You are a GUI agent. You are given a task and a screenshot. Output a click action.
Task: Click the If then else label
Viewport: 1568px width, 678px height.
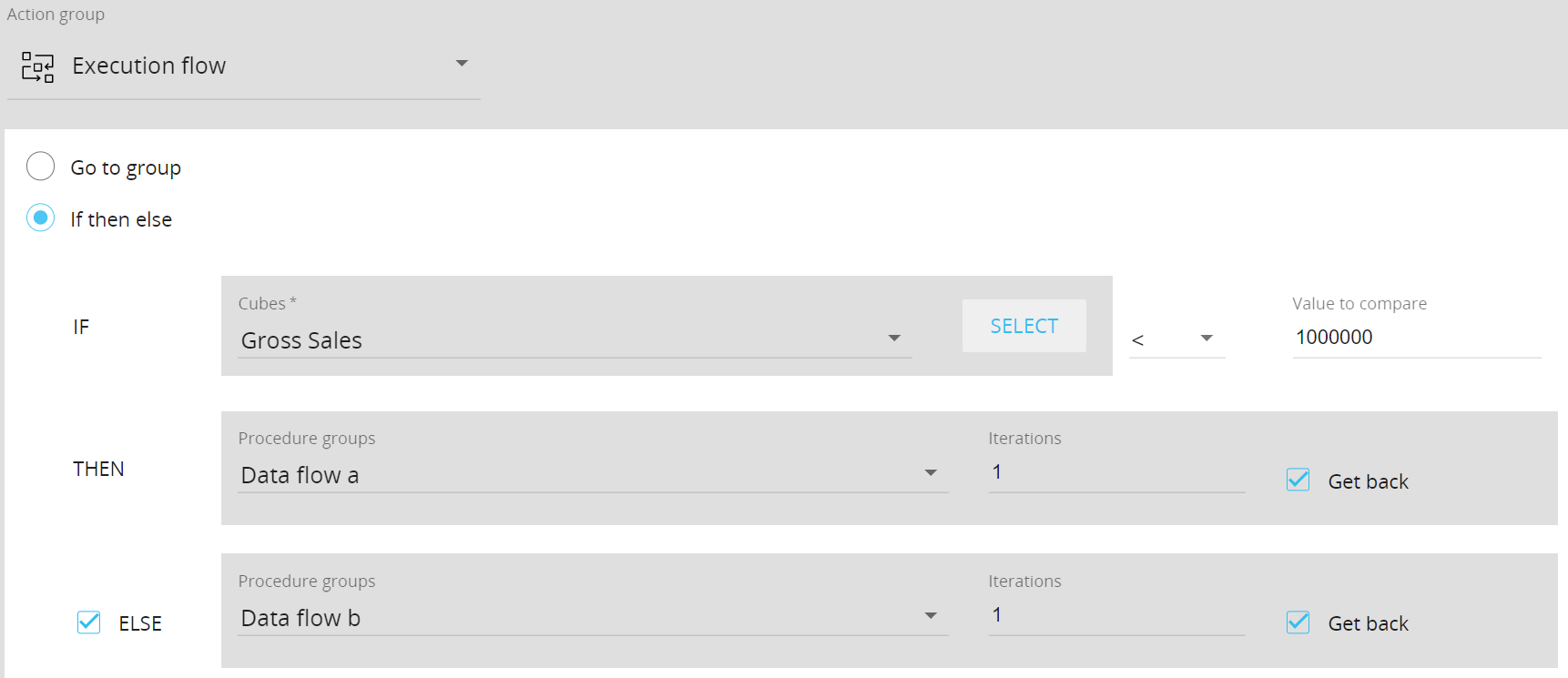(121, 219)
